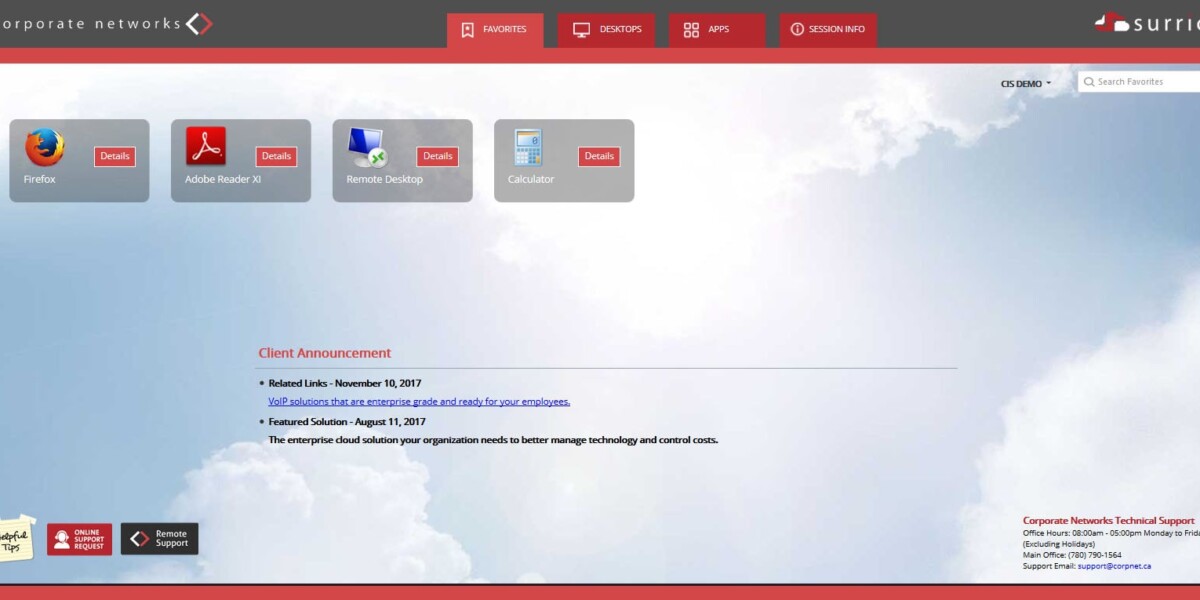
Task: Open the Calculator app icon
Action: tap(528, 147)
